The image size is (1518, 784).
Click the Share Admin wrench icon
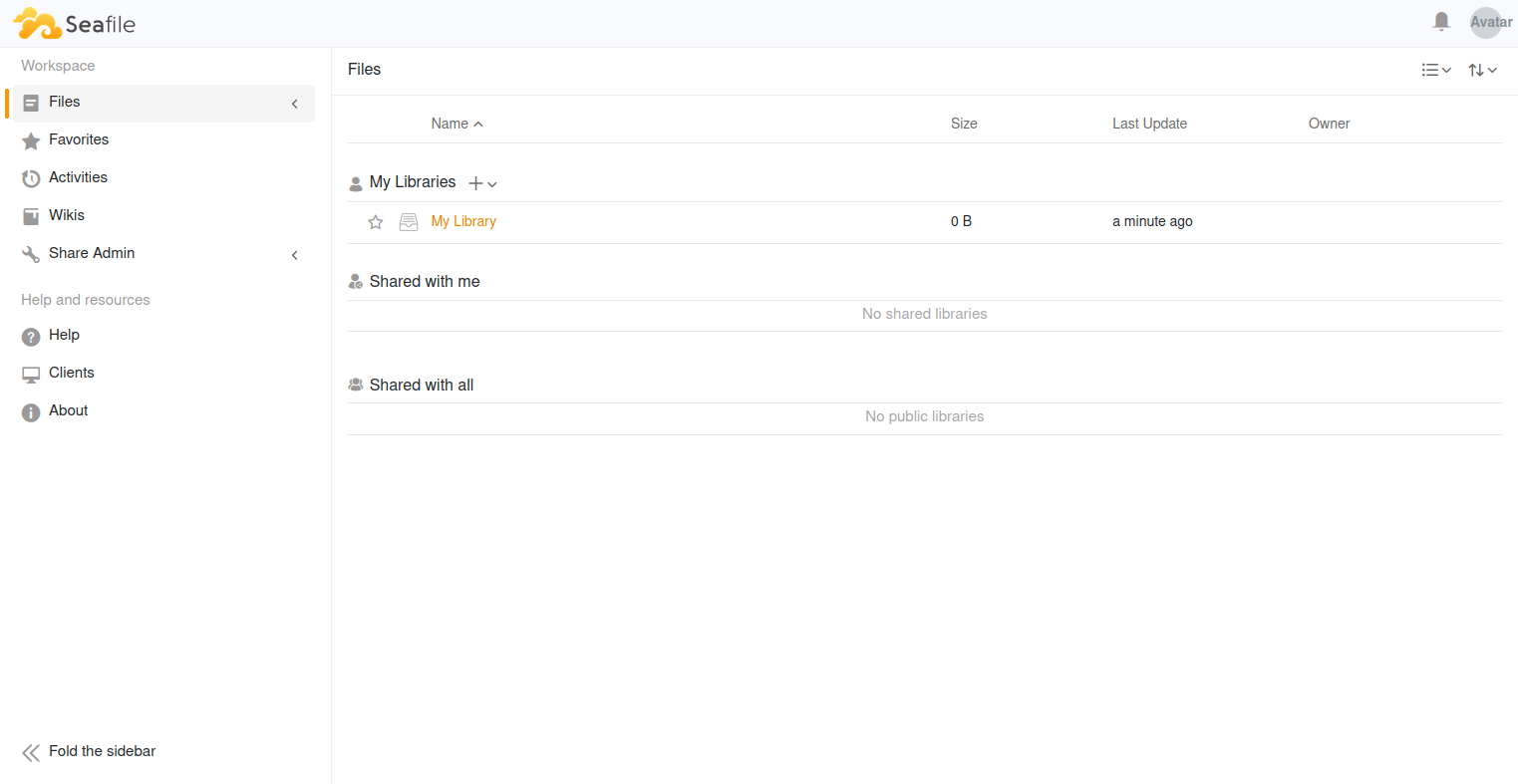tap(31, 255)
